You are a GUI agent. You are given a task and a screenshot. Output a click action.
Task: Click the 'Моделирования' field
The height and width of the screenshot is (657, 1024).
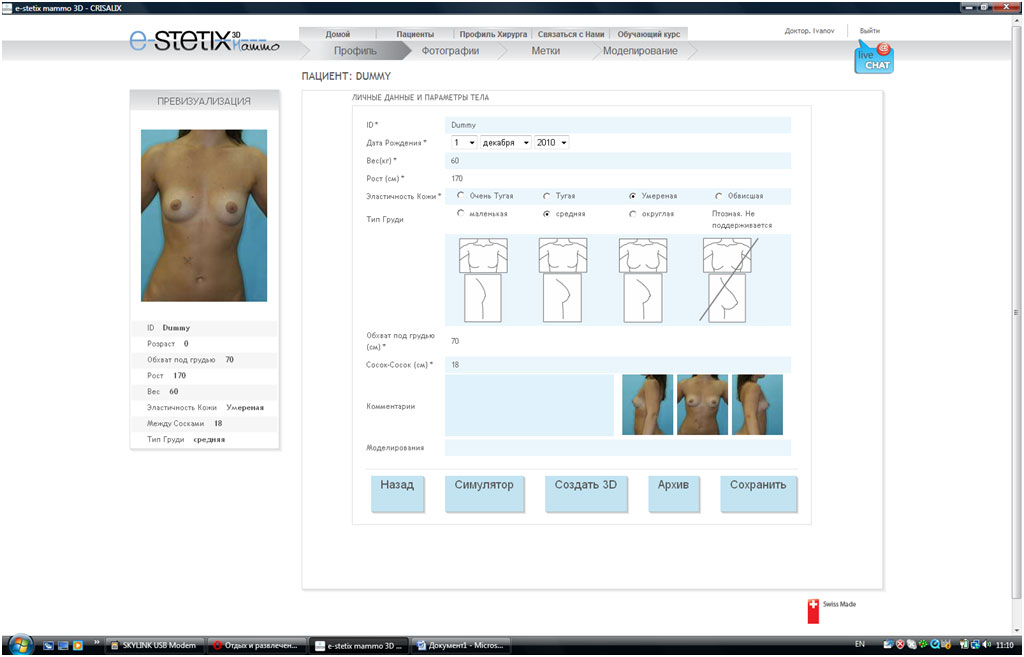pos(618,447)
